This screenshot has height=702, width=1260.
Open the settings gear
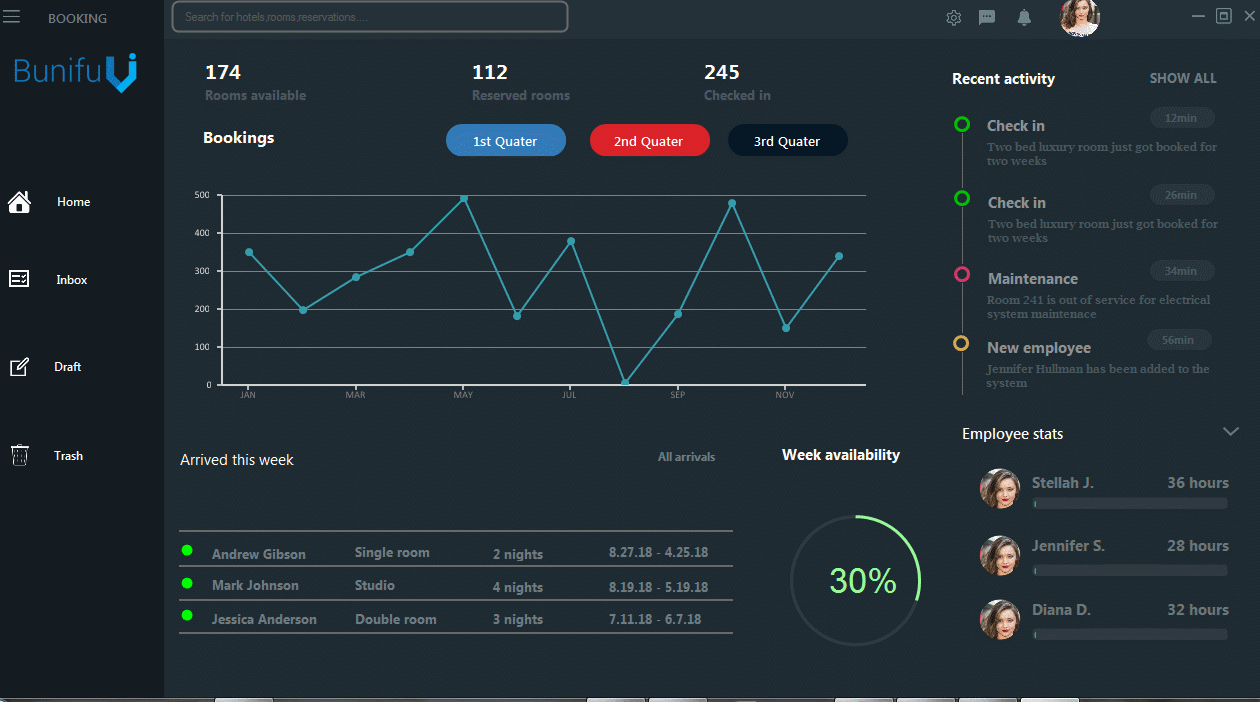(953, 17)
